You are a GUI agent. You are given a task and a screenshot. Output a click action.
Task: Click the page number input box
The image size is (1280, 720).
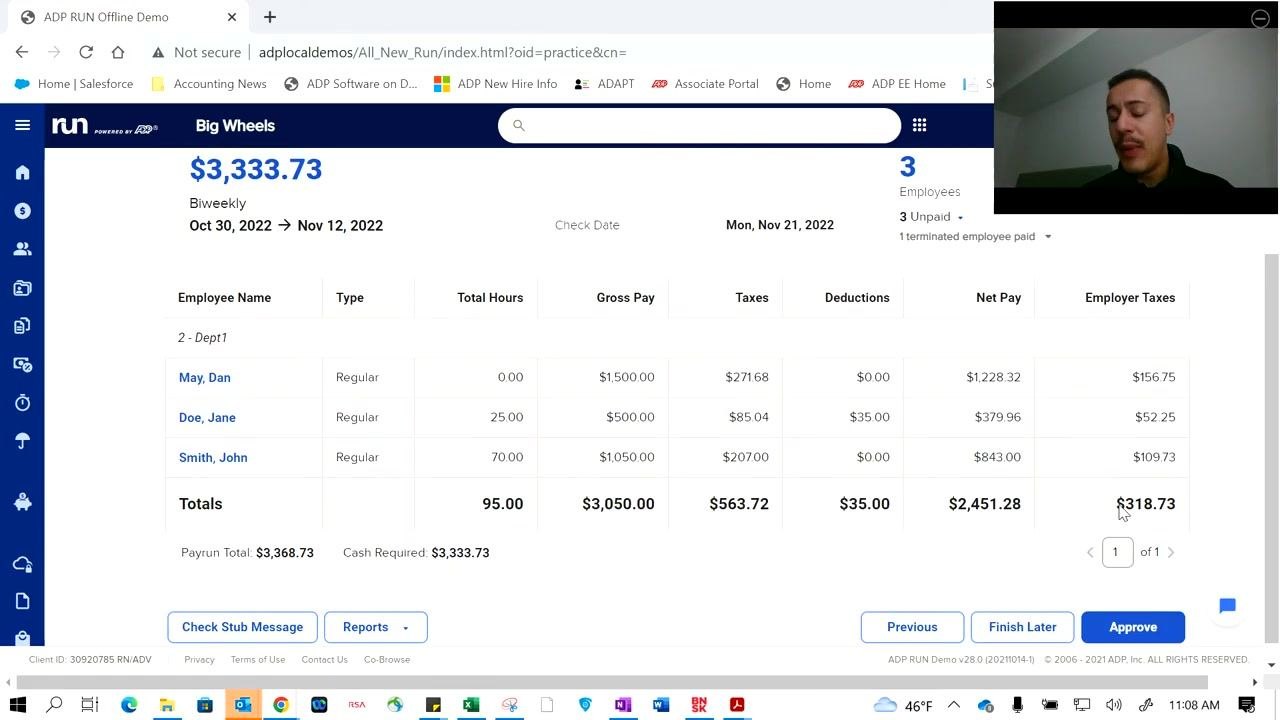point(1117,552)
